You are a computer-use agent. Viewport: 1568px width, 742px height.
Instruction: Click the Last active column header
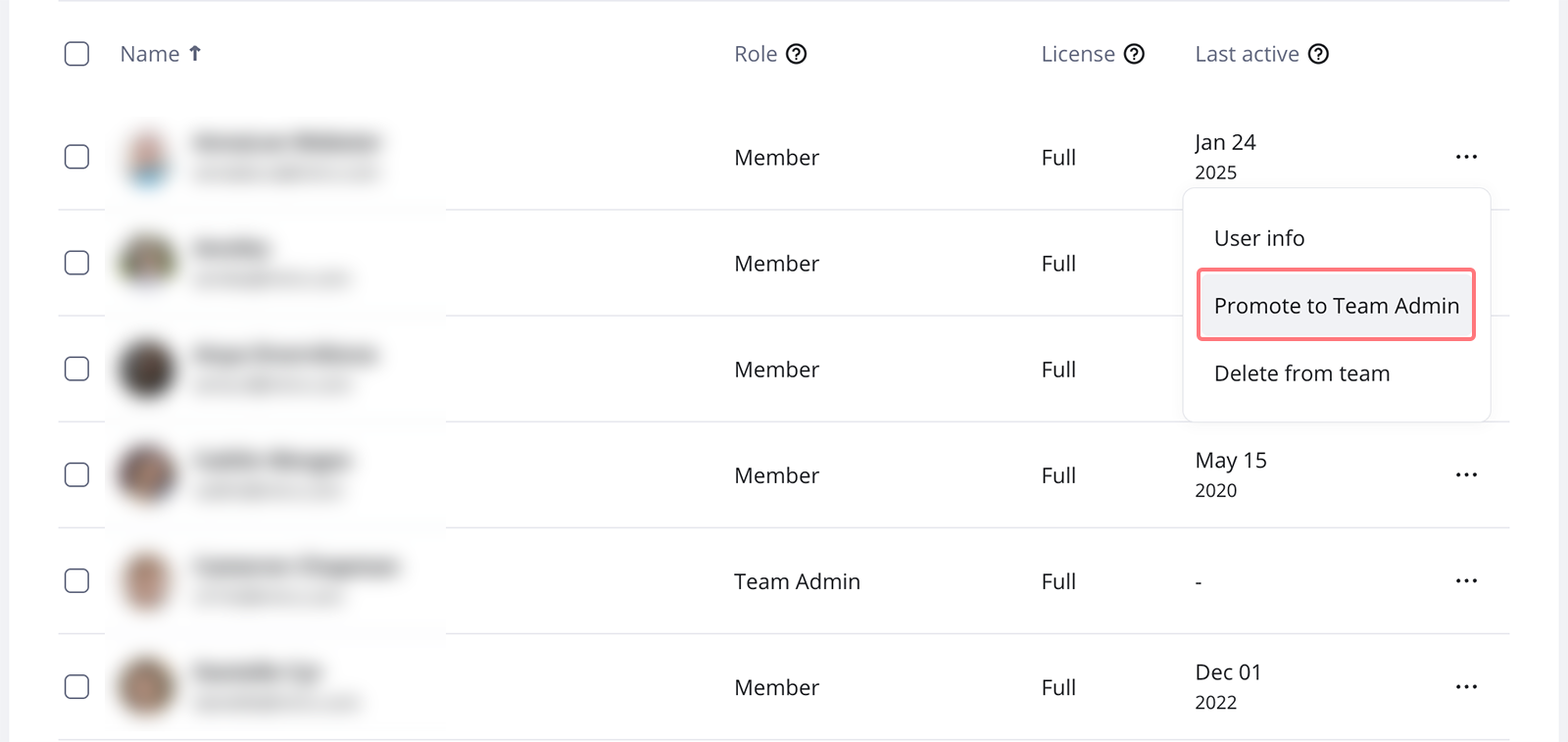(x=1247, y=54)
